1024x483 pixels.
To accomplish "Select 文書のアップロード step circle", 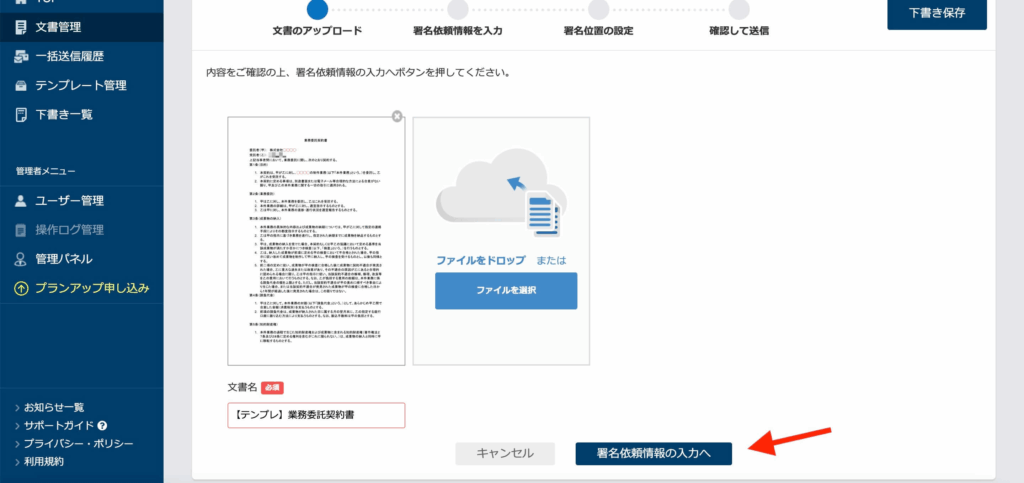I will pos(317,9).
